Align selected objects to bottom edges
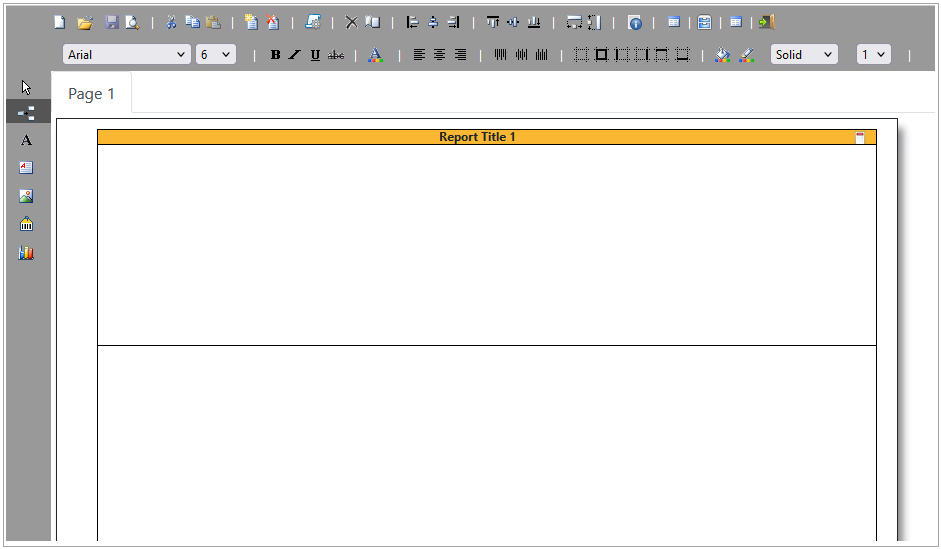This screenshot has width=941, height=549. click(x=534, y=22)
